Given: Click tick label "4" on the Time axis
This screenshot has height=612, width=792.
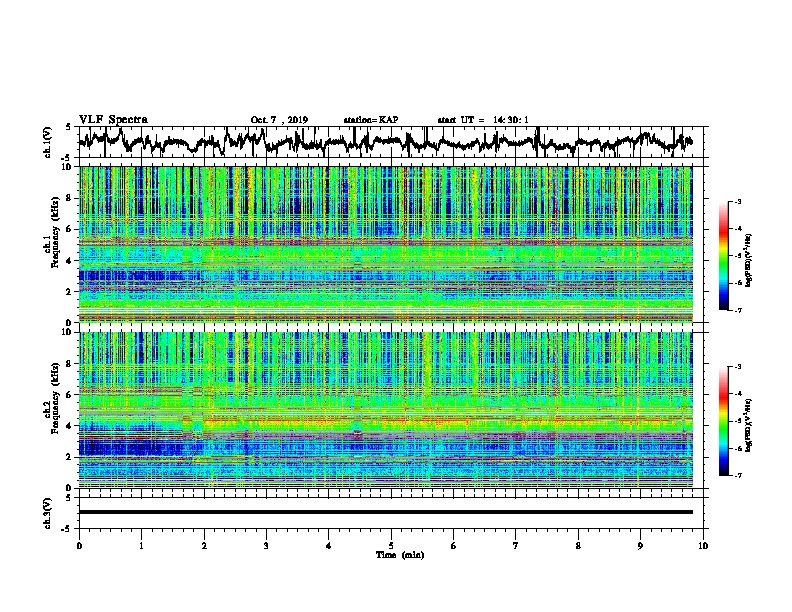Looking at the screenshot, I should pos(329,546).
